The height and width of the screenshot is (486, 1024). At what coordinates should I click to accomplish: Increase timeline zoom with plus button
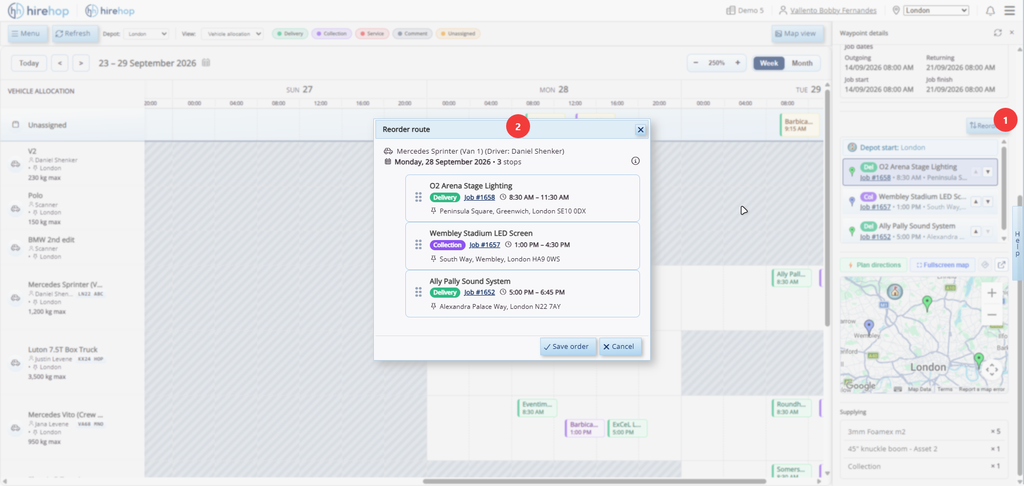click(x=737, y=63)
